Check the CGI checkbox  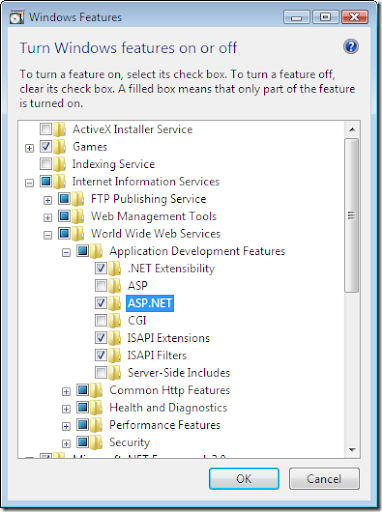(x=101, y=320)
